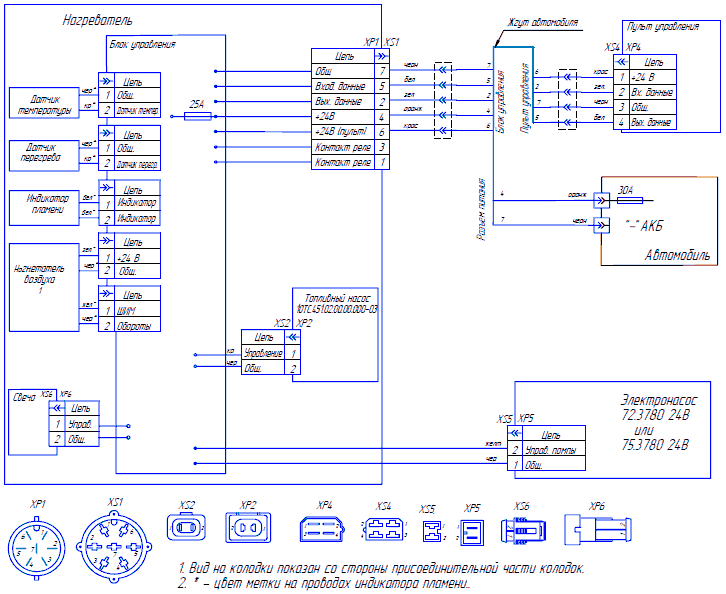Click the "ШИМ" row

[130, 310]
